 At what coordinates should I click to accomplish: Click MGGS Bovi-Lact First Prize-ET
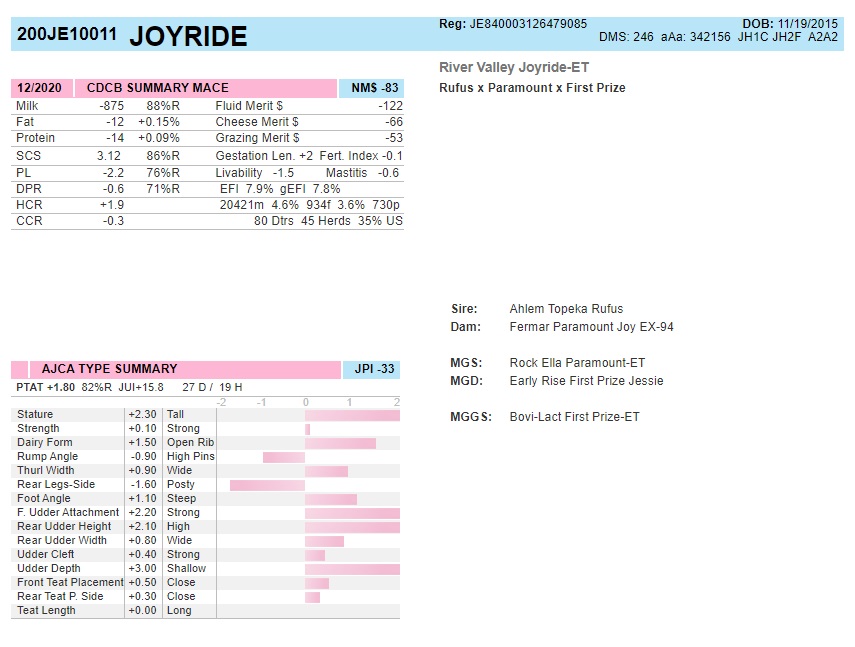[574, 417]
